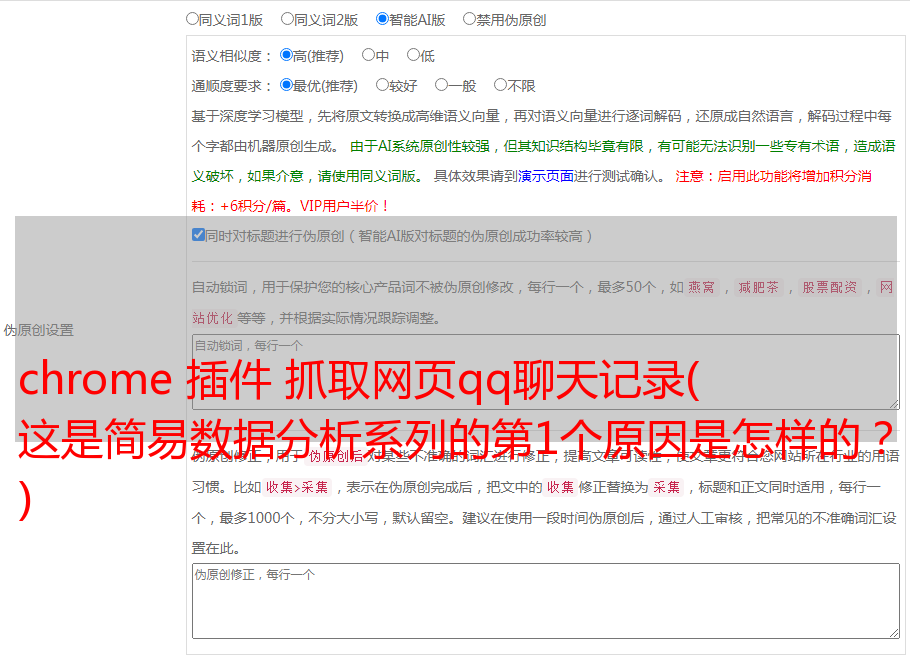The height and width of the screenshot is (658, 911).
Task: Set 语义相似度 to 高(推荐)
Action: (286, 55)
